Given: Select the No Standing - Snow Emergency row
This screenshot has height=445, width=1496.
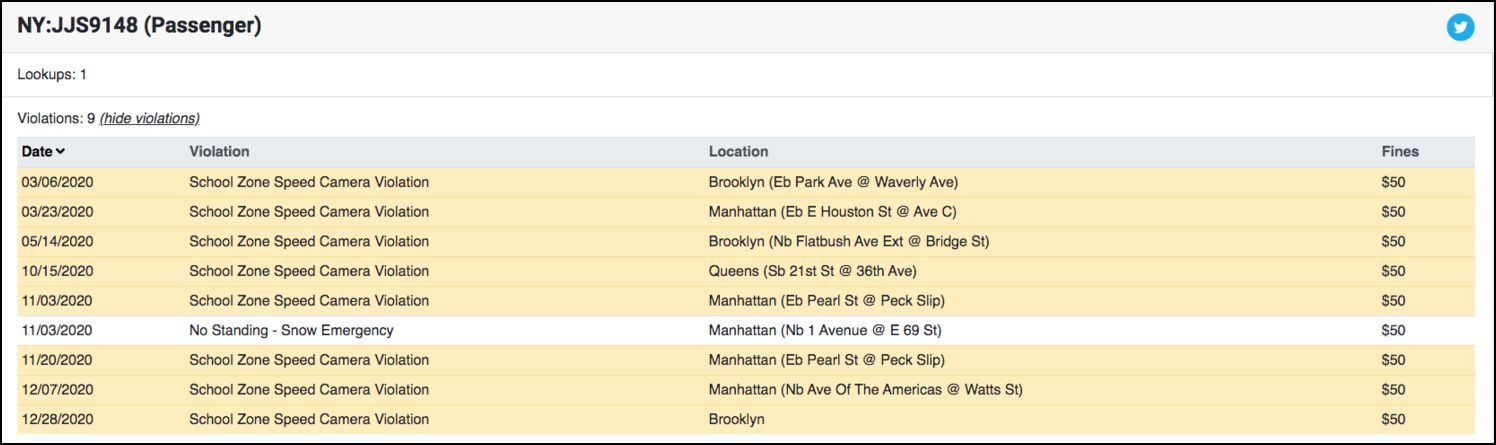Looking at the screenshot, I should click(x=746, y=331).
